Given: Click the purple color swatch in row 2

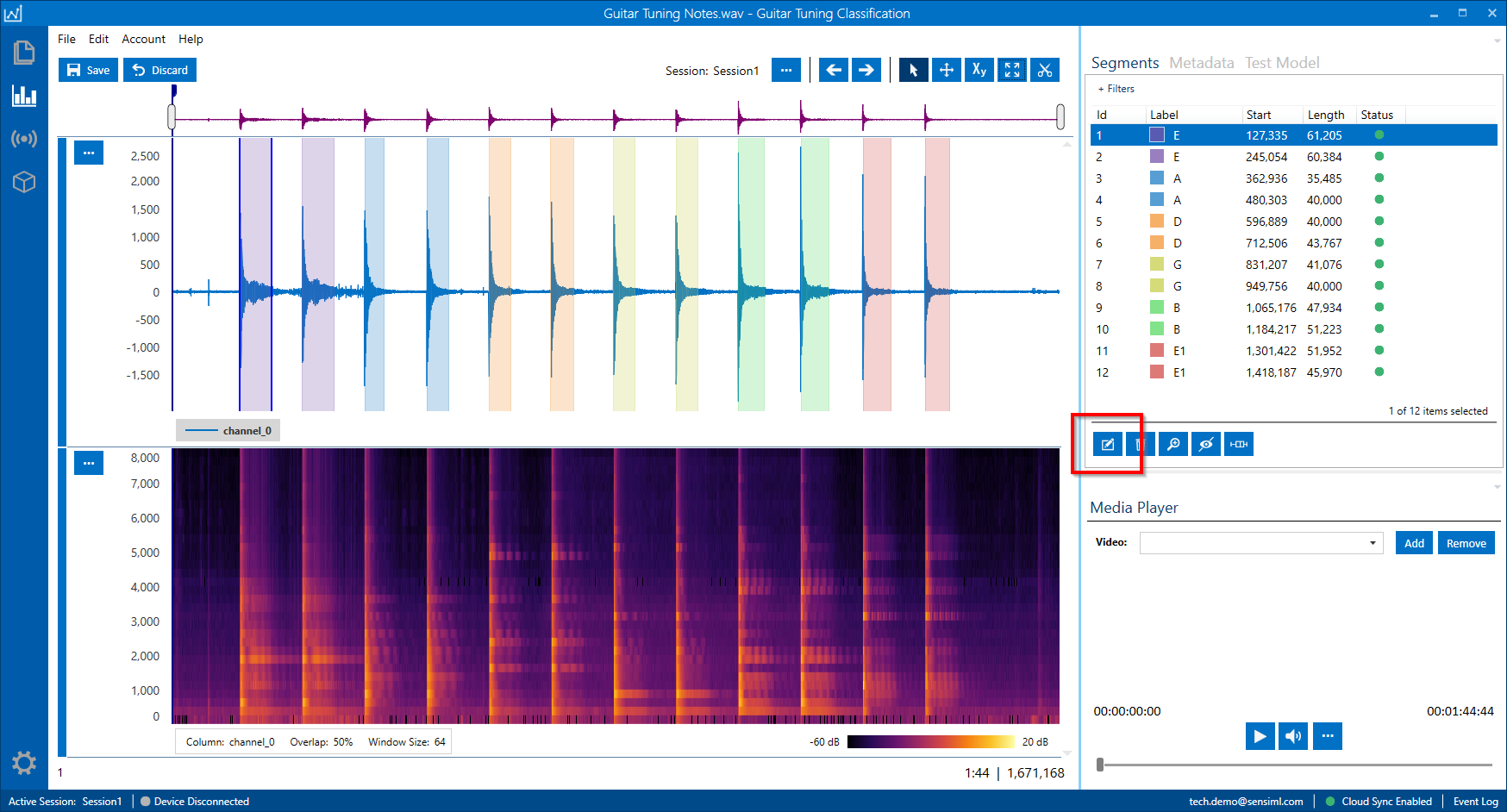Looking at the screenshot, I should click(x=1157, y=156).
